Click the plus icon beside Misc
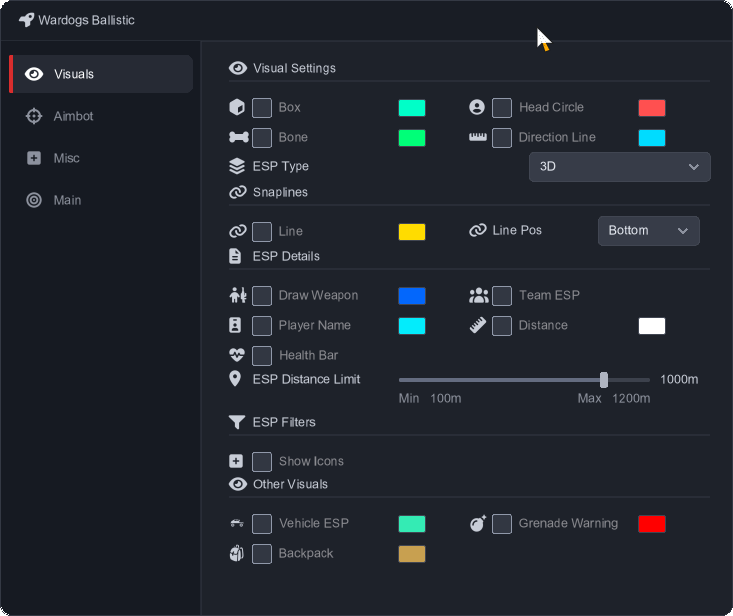This screenshot has height=616, width=733. tap(34, 158)
